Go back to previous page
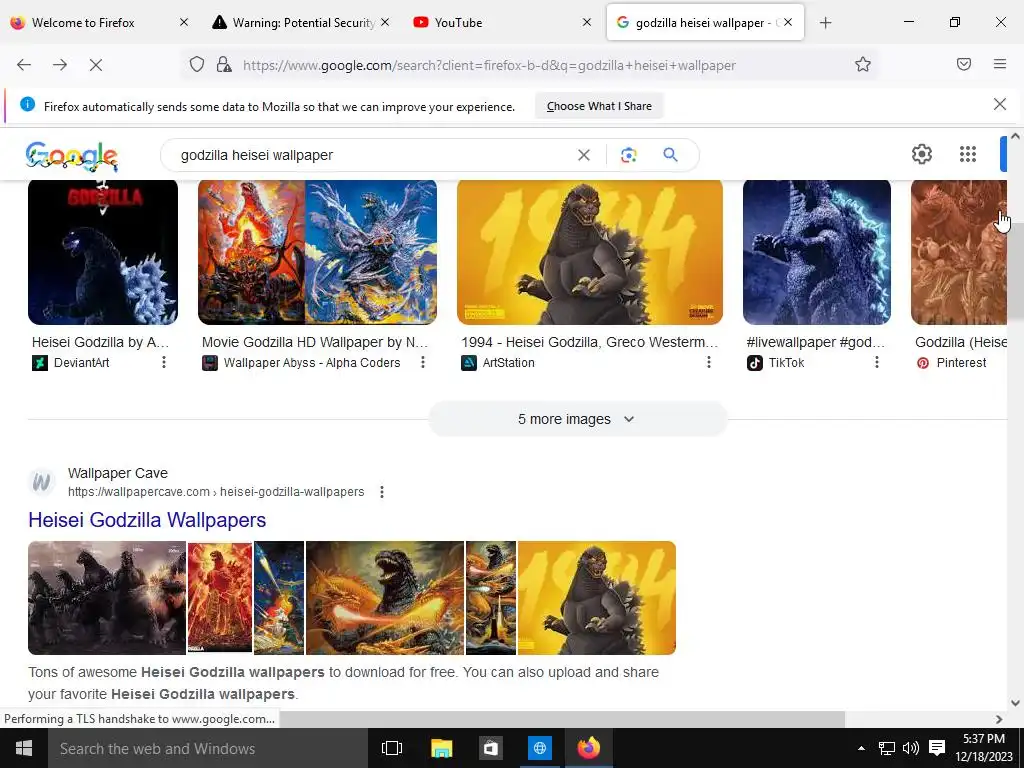 (24, 65)
